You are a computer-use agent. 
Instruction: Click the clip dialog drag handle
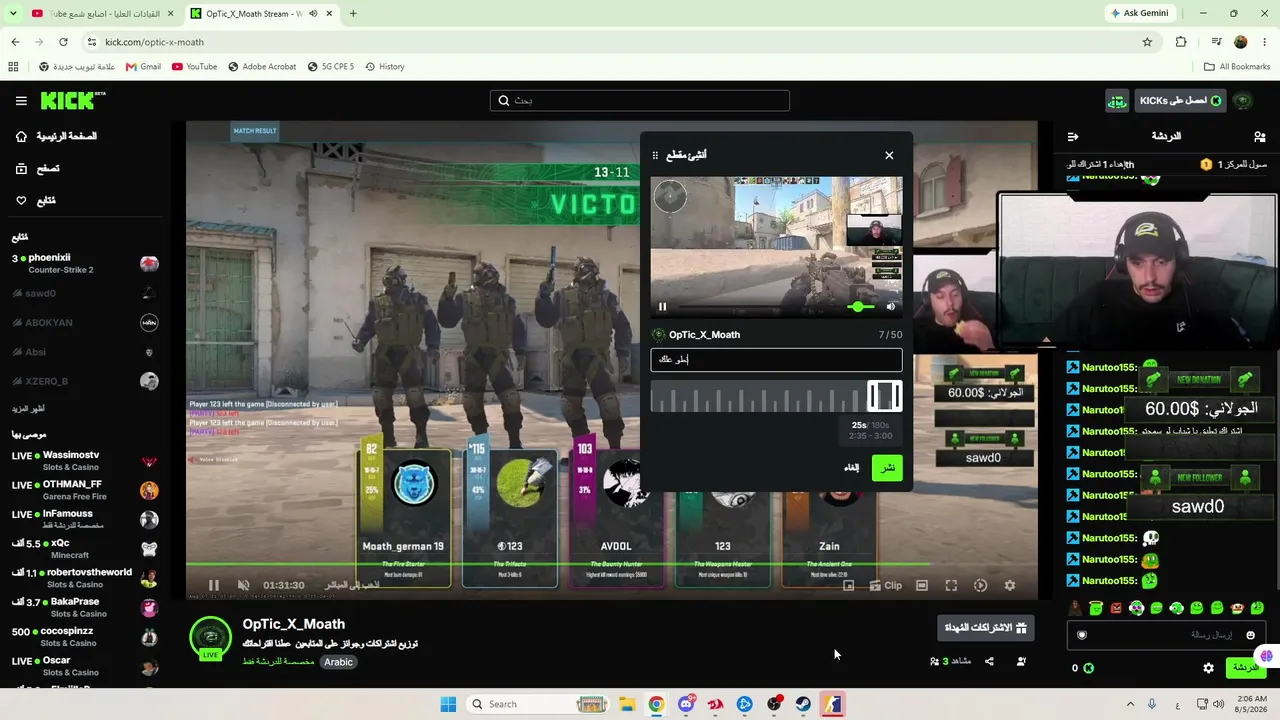coord(655,155)
